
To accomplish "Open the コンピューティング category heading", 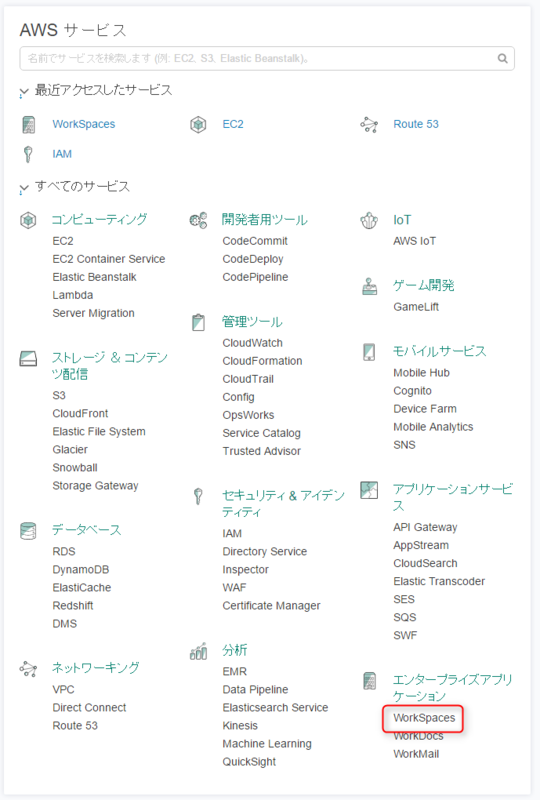I will click(100, 220).
